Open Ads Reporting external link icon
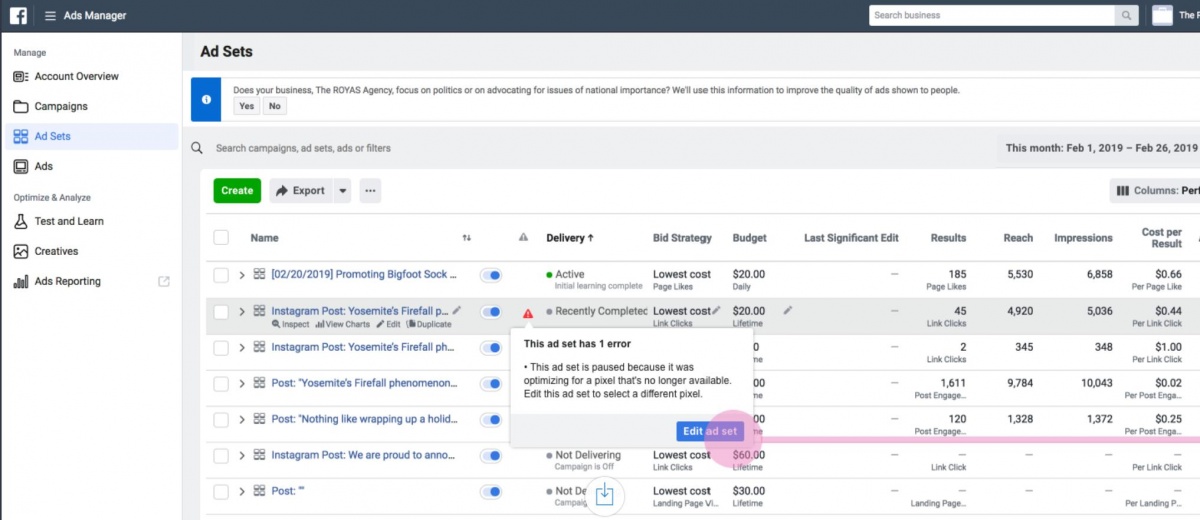The width and height of the screenshot is (1200, 520). 164,282
